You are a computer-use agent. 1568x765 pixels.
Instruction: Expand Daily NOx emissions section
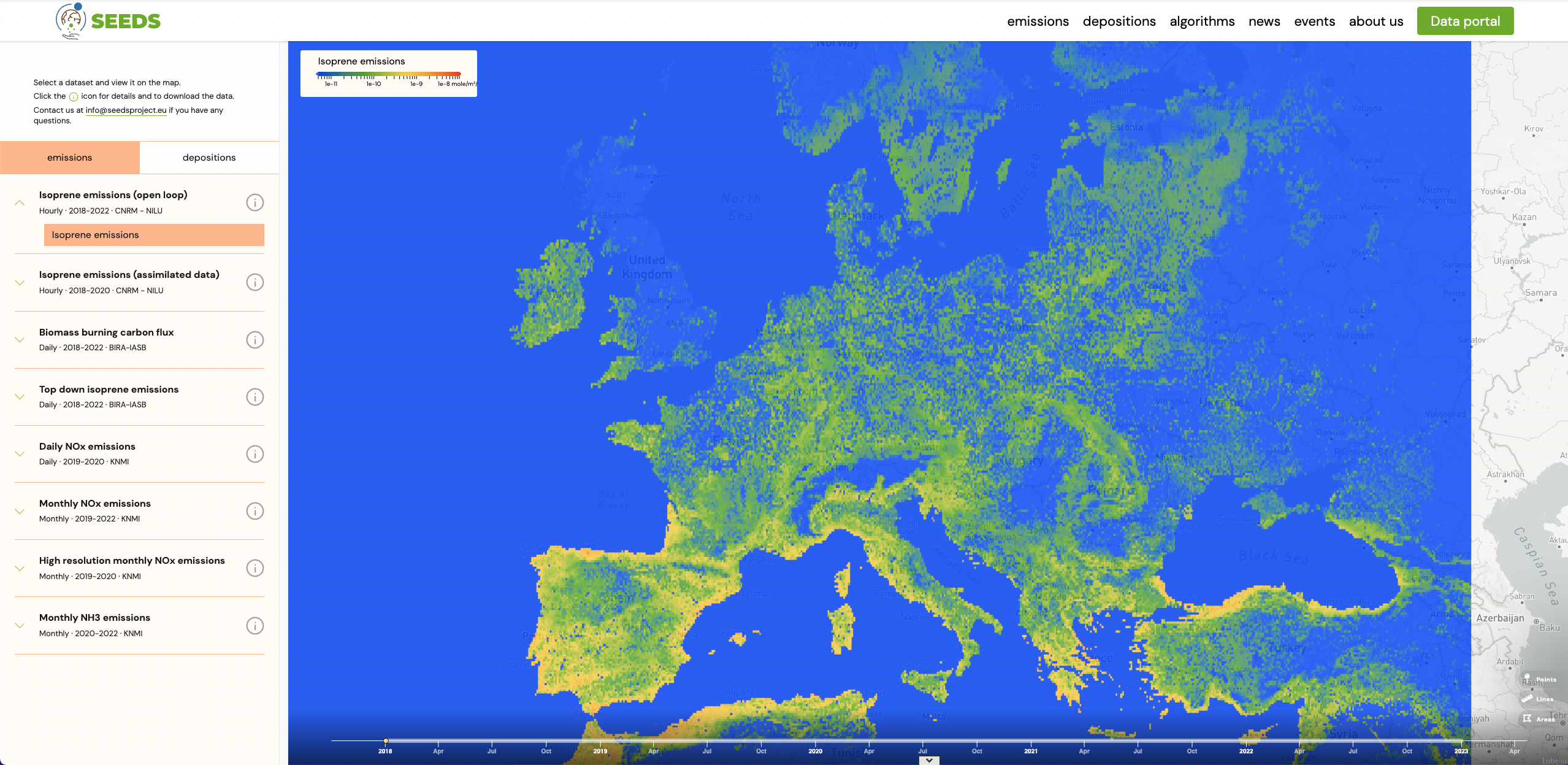click(20, 454)
